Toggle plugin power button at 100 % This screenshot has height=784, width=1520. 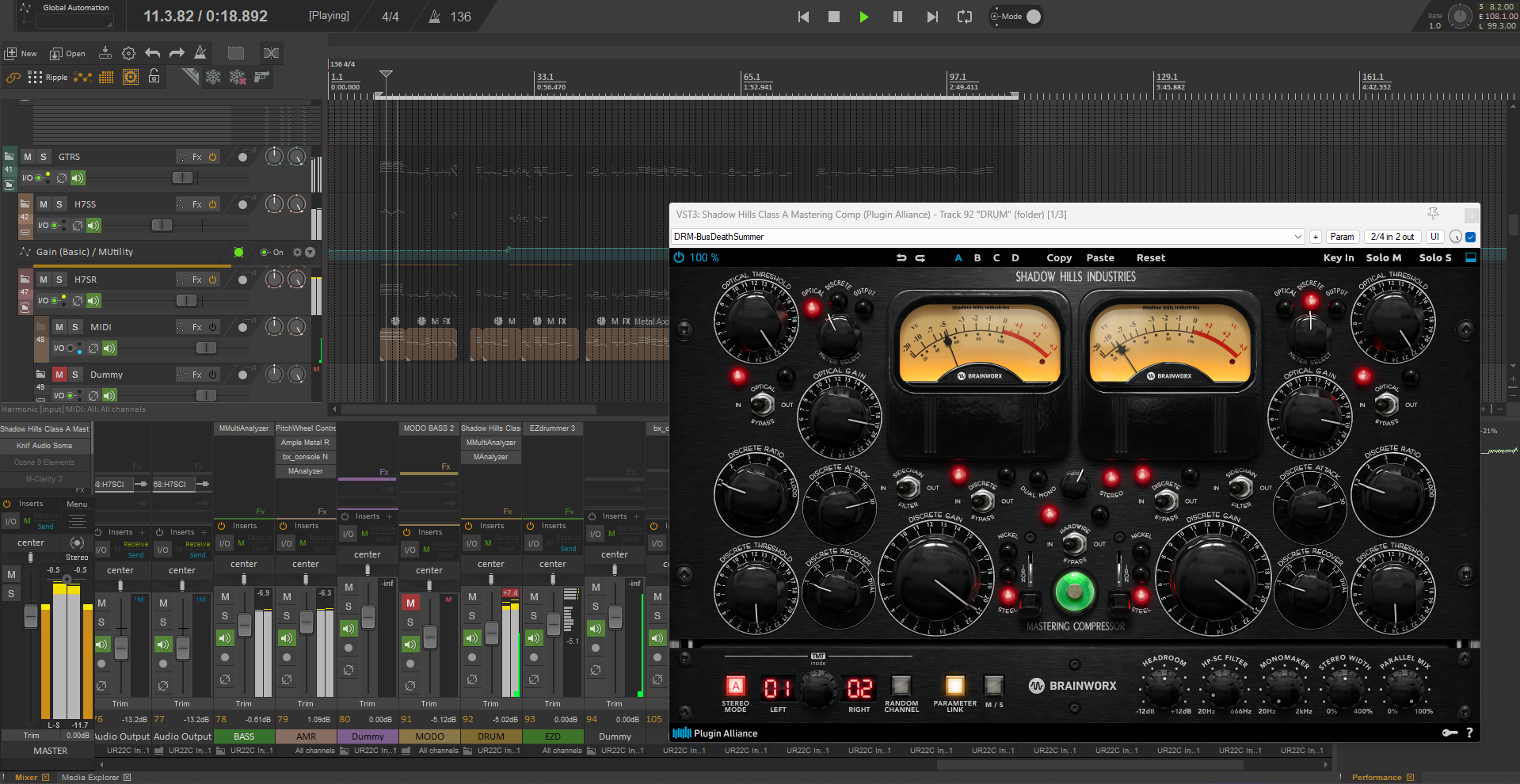679,257
